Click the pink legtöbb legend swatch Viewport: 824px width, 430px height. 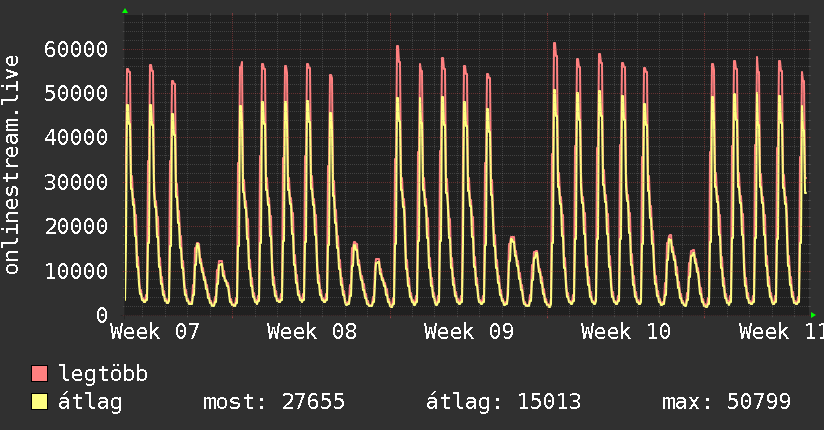pos(39,373)
